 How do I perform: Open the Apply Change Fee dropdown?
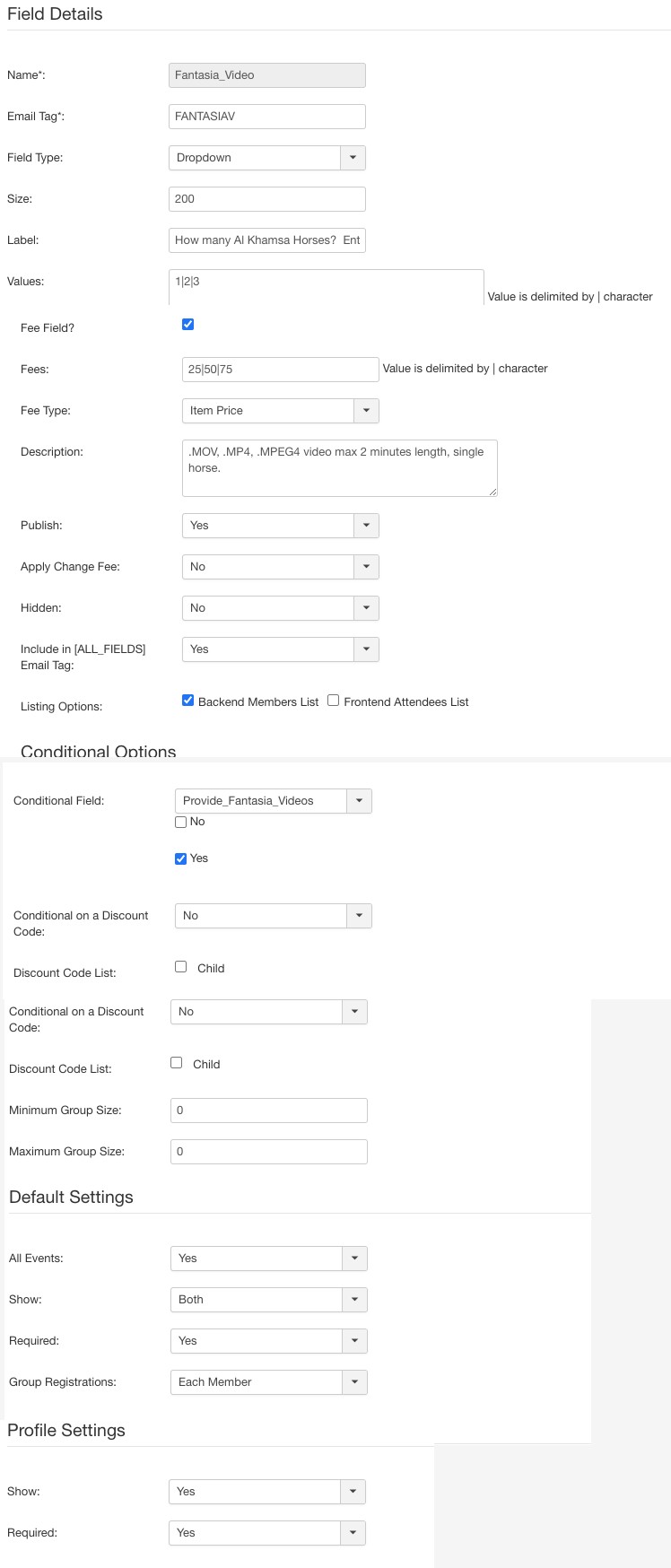[x=280, y=567]
